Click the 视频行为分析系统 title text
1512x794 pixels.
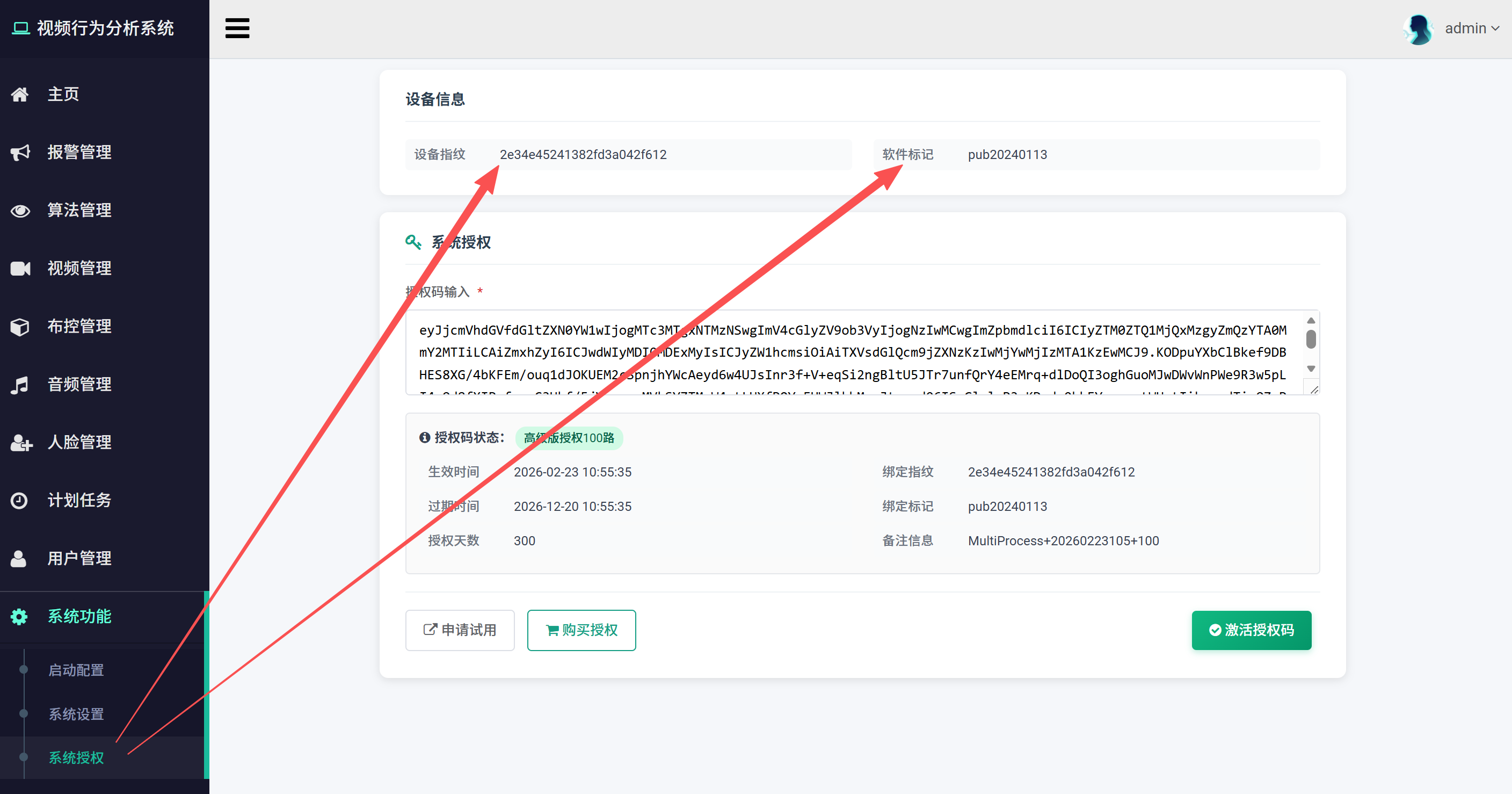pyautogui.click(x=105, y=28)
